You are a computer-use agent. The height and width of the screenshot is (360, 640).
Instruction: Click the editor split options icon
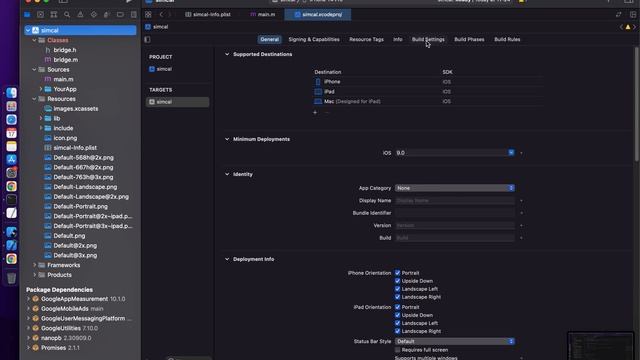pyautogui.click(x=633, y=14)
